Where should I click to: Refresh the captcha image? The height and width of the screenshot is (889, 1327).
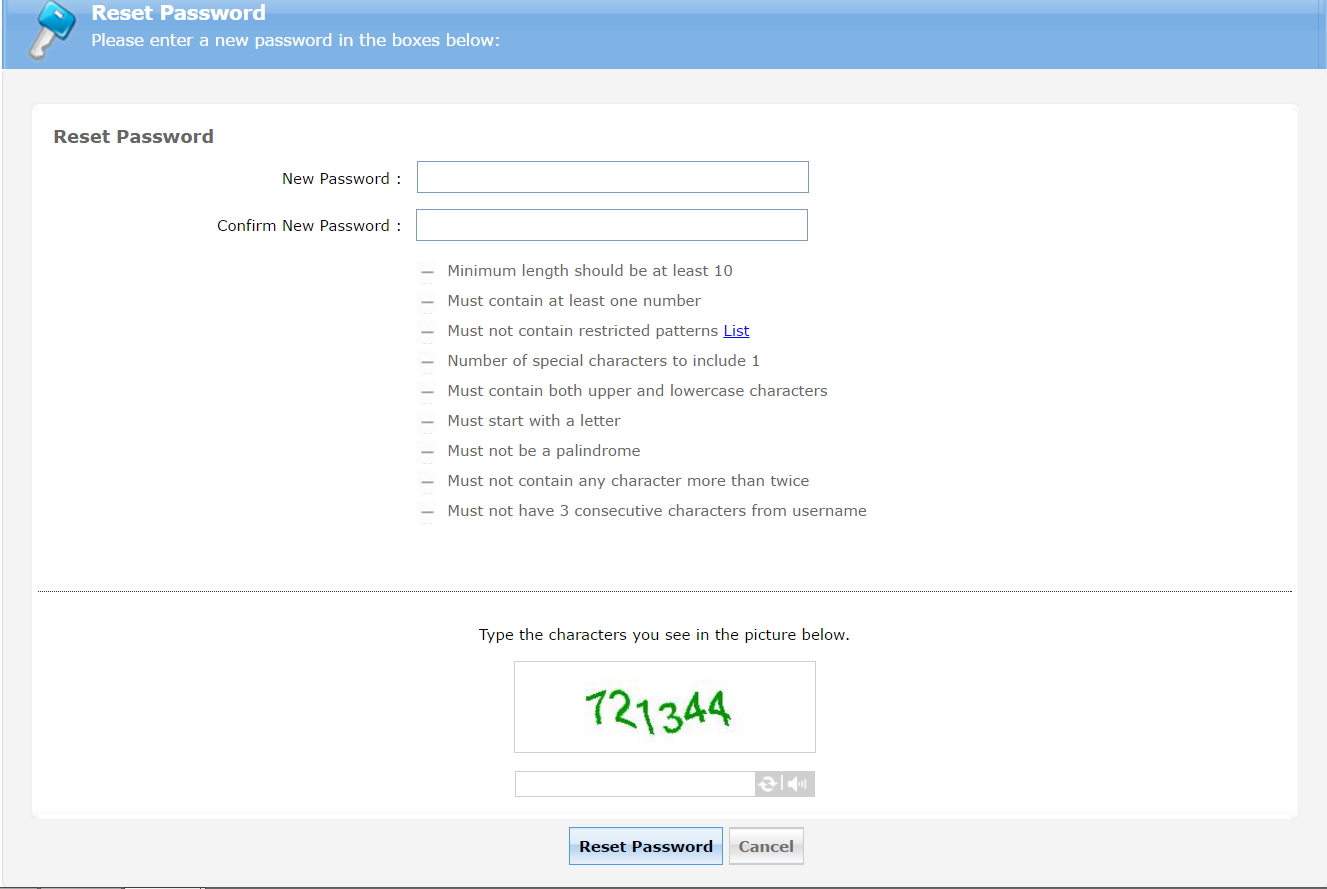click(767, 784)
